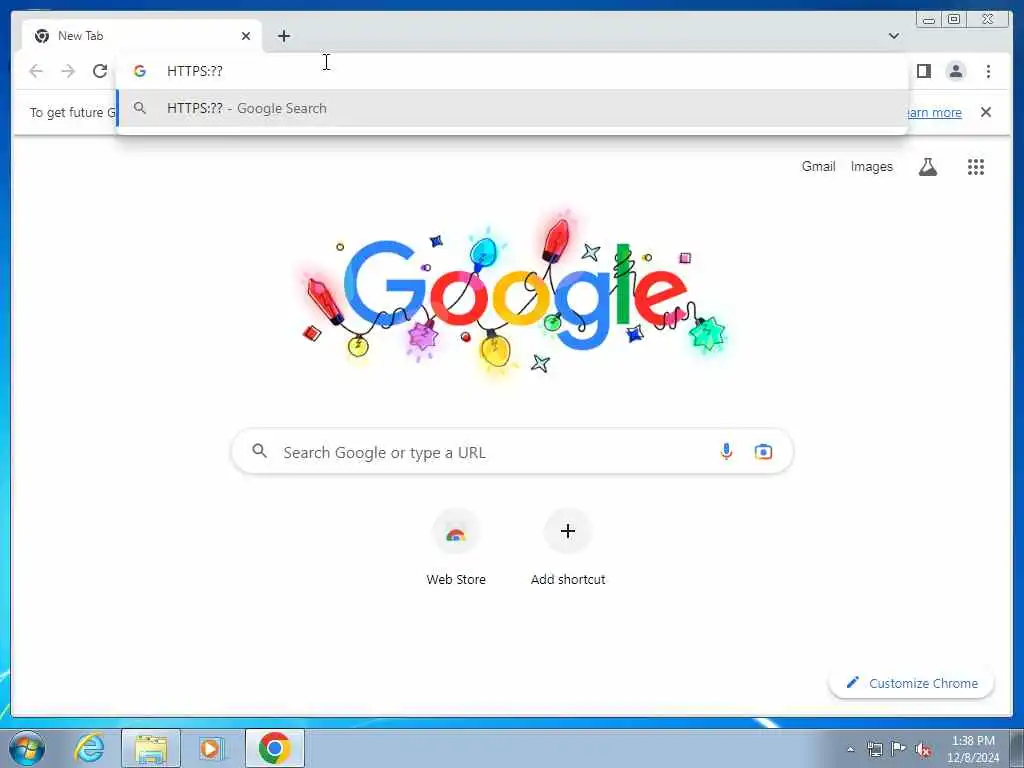Click the Chrome taskbar icon
The height and width of the screenshot is (768, 1024).
pos(274,748)
